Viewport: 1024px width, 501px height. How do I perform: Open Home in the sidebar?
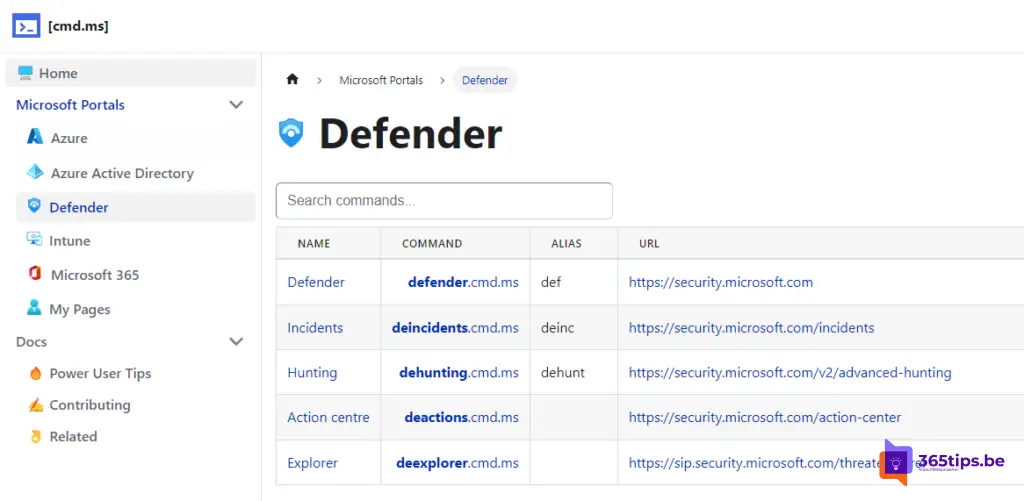coord(131,73)
